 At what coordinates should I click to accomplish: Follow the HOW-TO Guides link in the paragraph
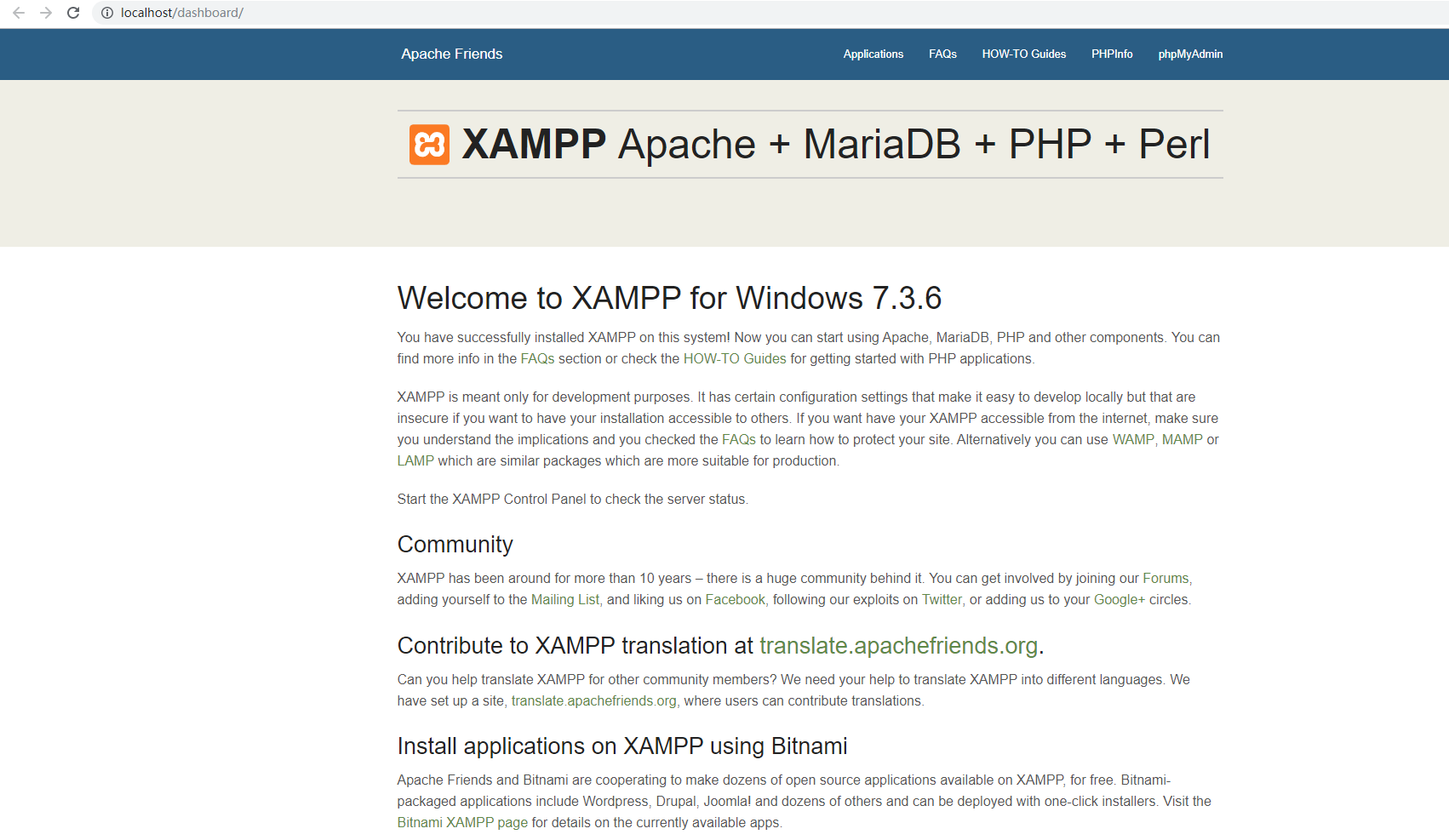pos(735,358)
